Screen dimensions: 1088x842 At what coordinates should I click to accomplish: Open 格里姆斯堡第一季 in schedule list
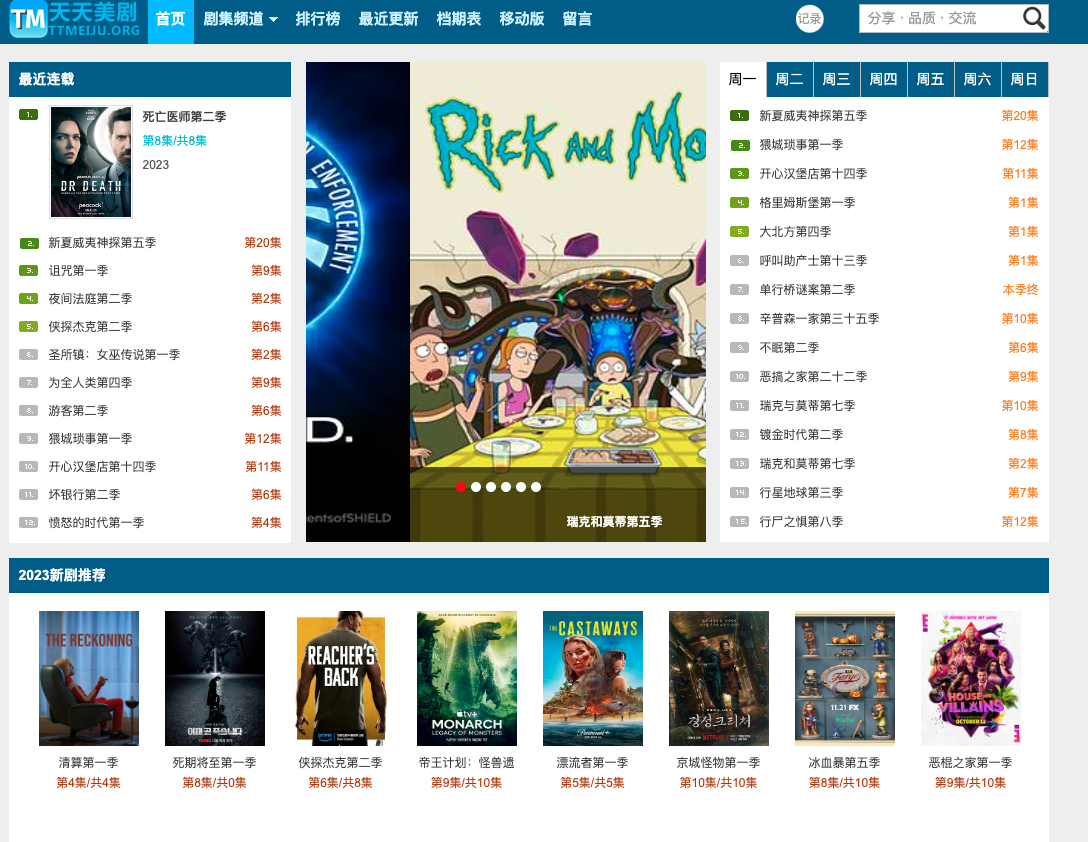coord(807,203)
